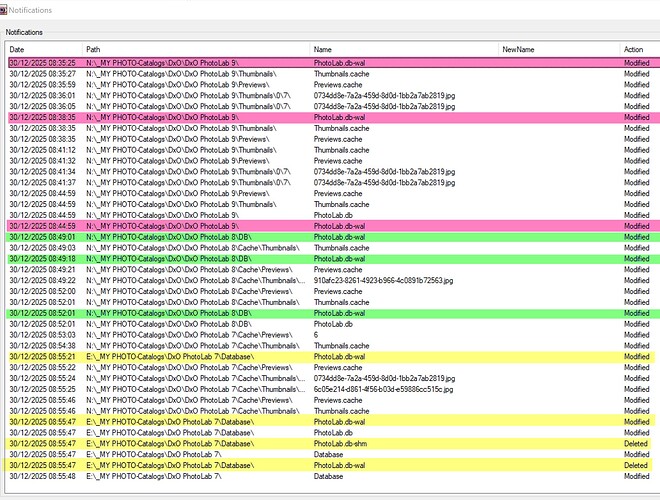Select the pink PhotoLab.db-wal row at 08:35:25

[x=330, y=63]
